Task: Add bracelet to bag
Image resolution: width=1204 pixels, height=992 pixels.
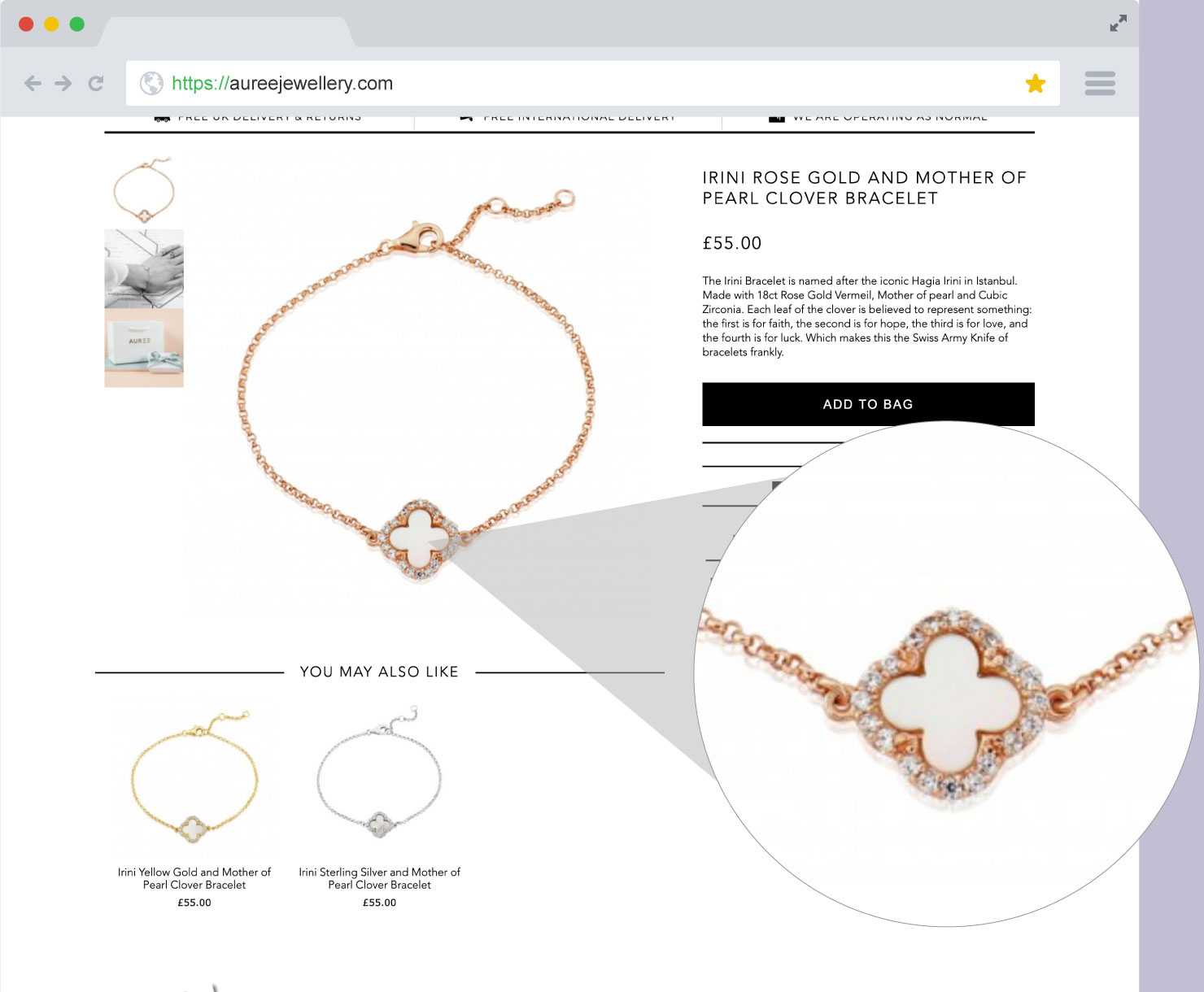Action: coord(868,404)
